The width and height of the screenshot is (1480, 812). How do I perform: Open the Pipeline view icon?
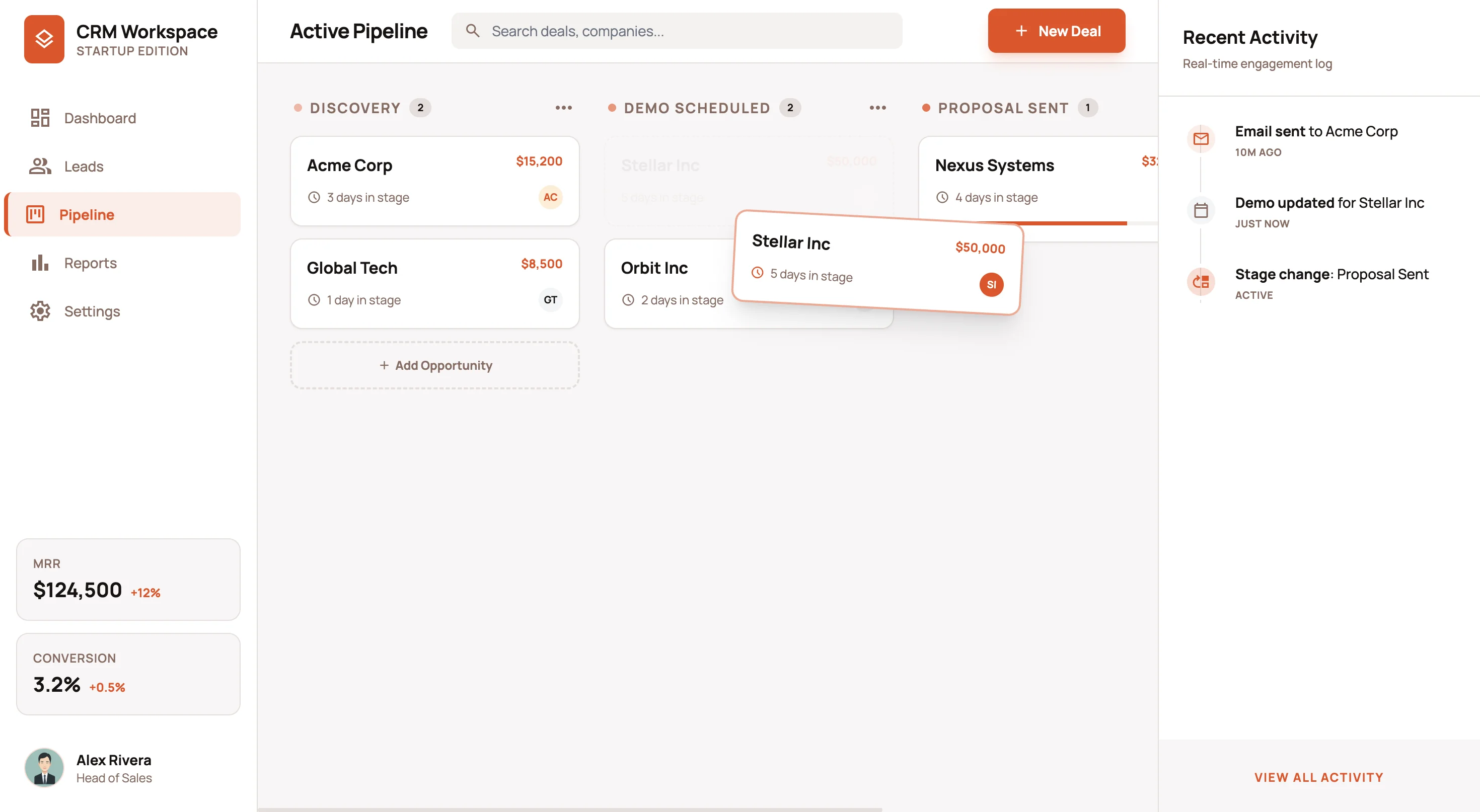pyautogui.click(x=35, y=214)
